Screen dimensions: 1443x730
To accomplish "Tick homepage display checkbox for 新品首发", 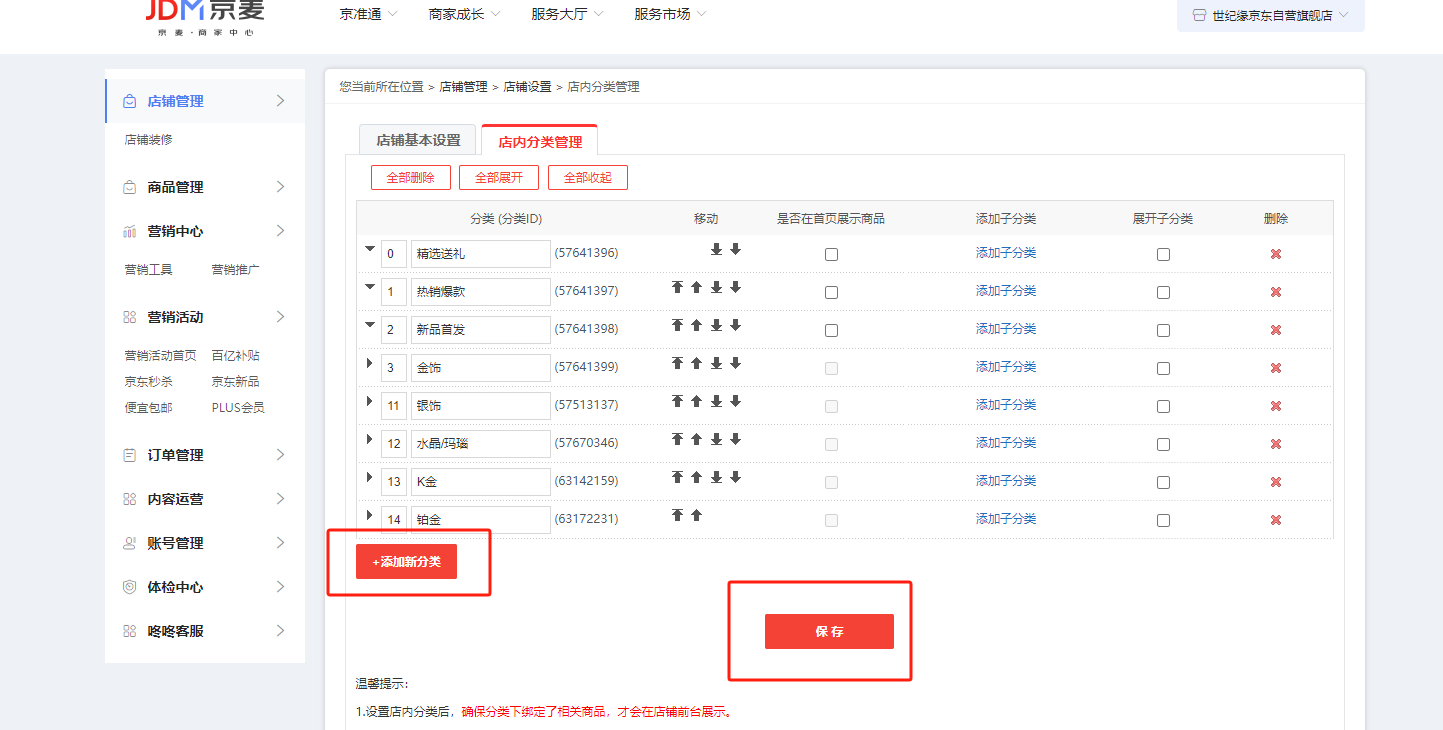I will pos(831,331).
